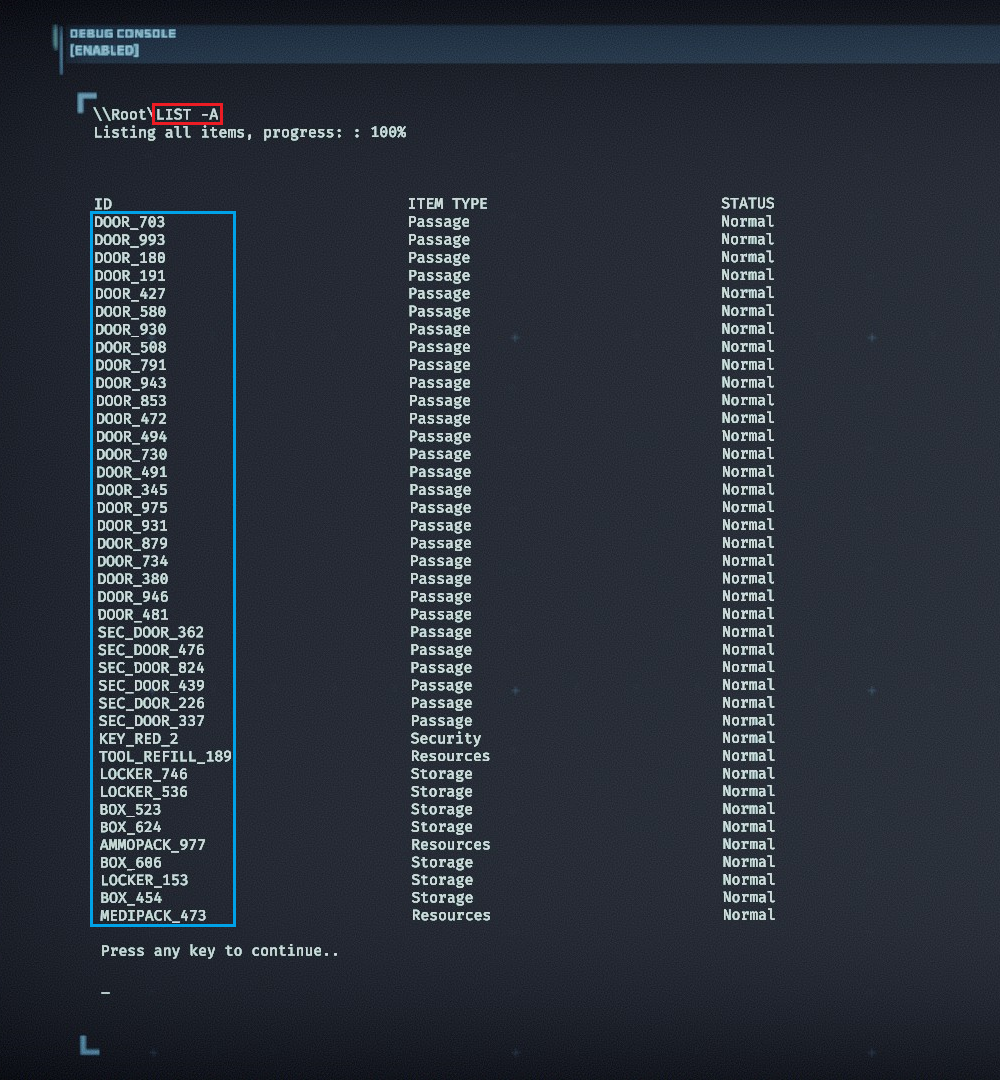The width and height of the screenshot is (1000, 1080).
Task: Select the DOOR_993 entry
Action: coord(129,240)
